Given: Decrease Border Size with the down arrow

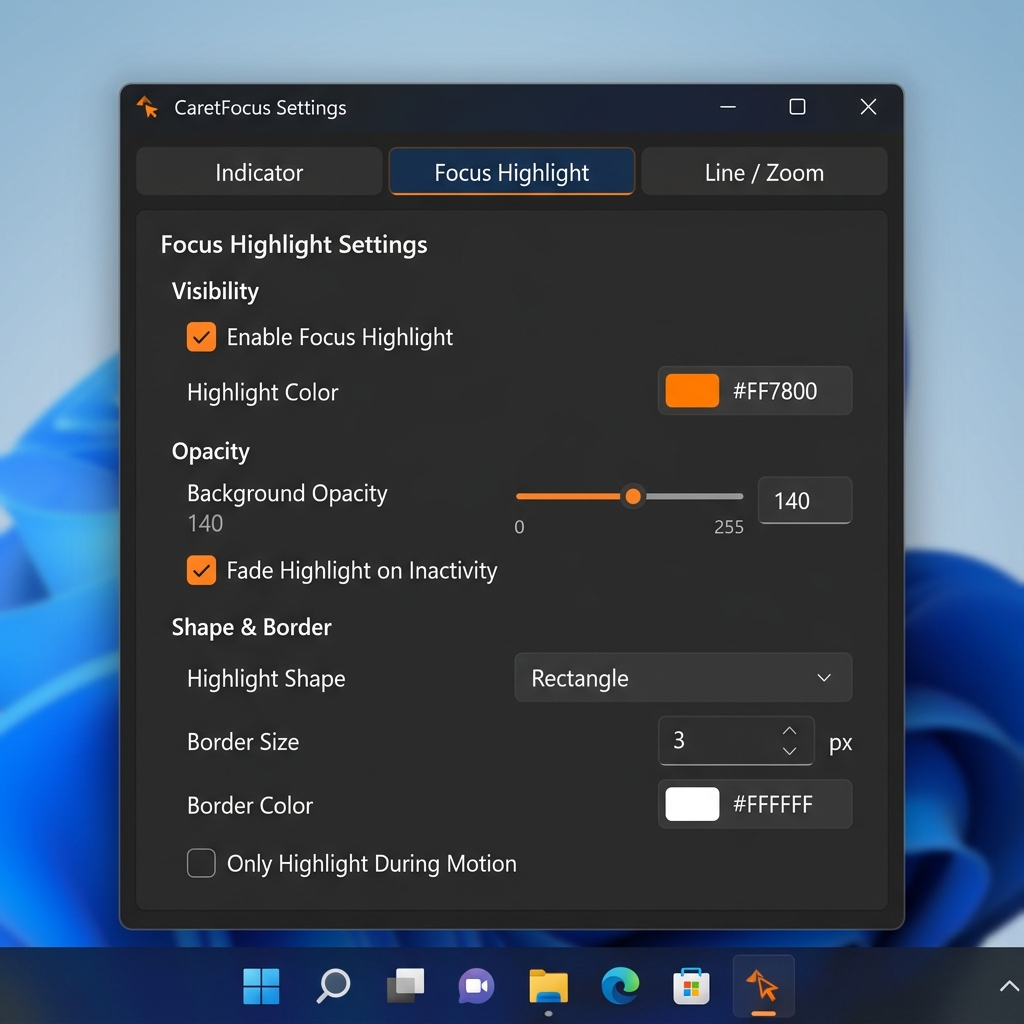Looking at the screenshot, I should point(790,751).
